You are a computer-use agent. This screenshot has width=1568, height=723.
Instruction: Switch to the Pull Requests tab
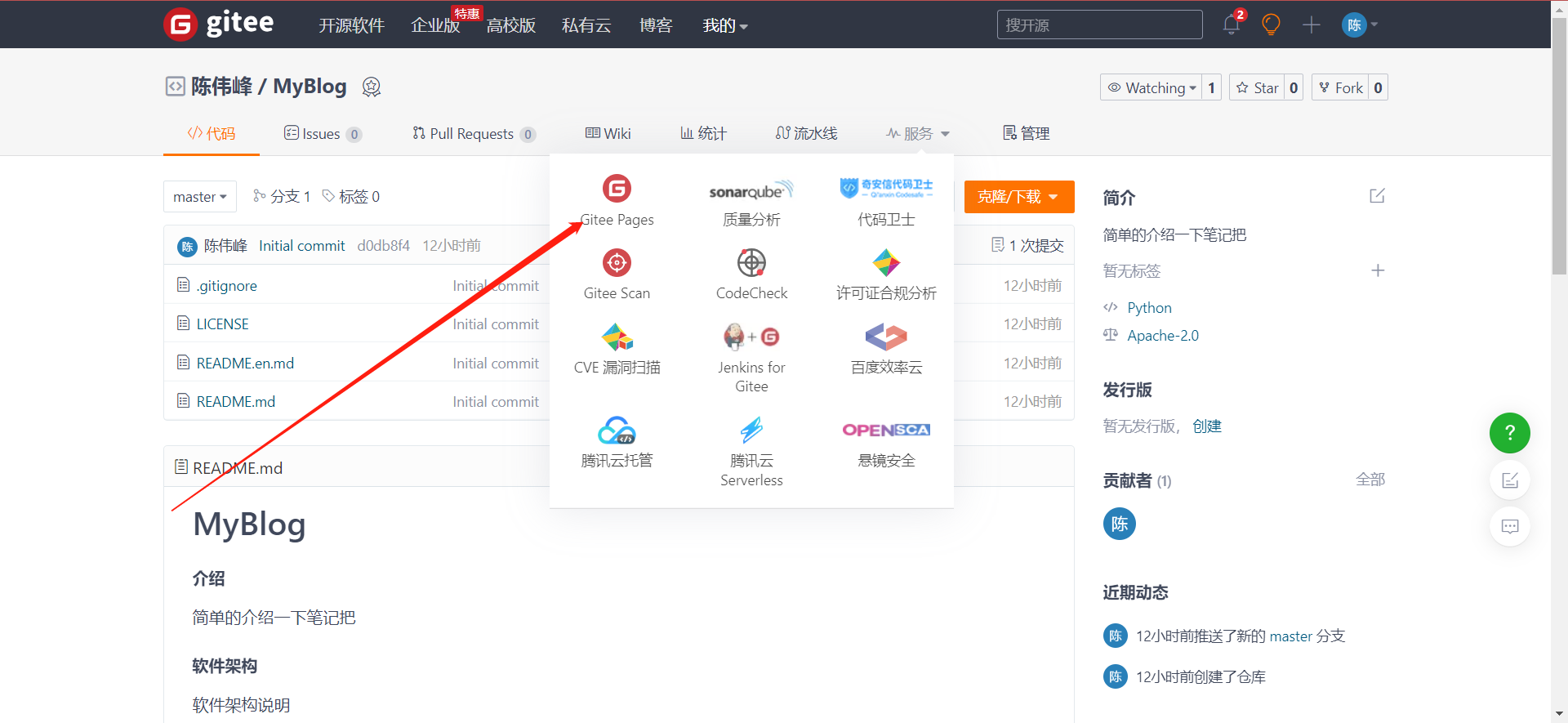tap(474, 133)
